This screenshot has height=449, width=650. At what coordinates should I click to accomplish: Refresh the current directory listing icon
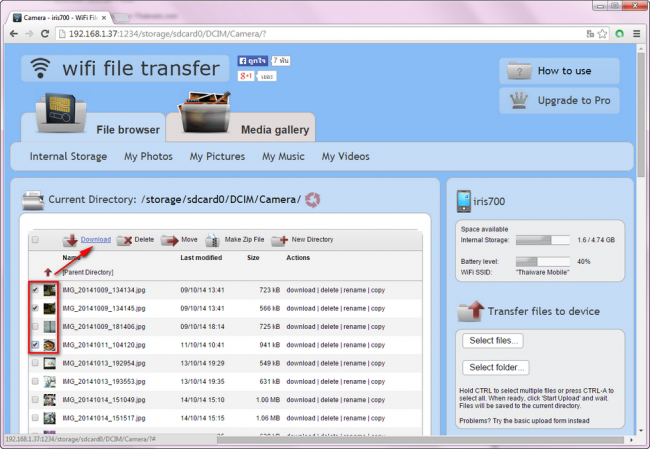313,199
